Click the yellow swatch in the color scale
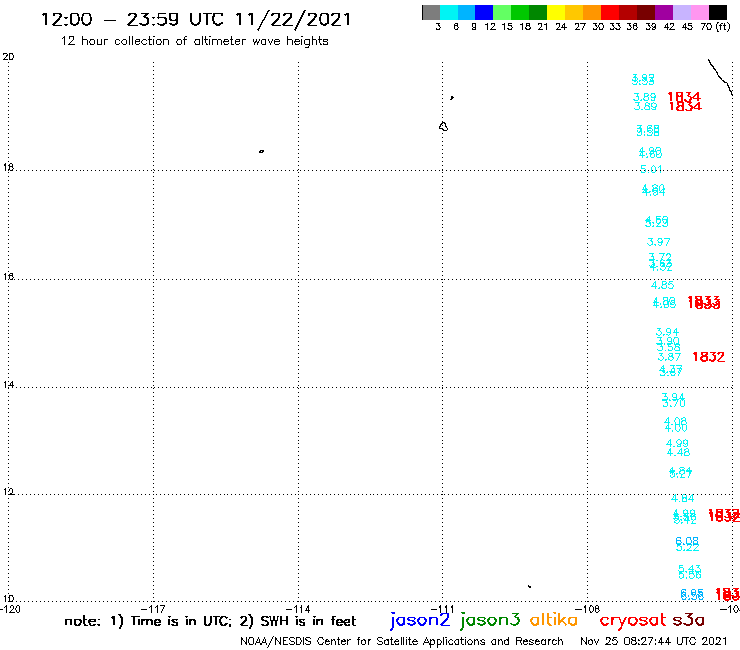This screenshot has height=650, width=740. [555, 12]
